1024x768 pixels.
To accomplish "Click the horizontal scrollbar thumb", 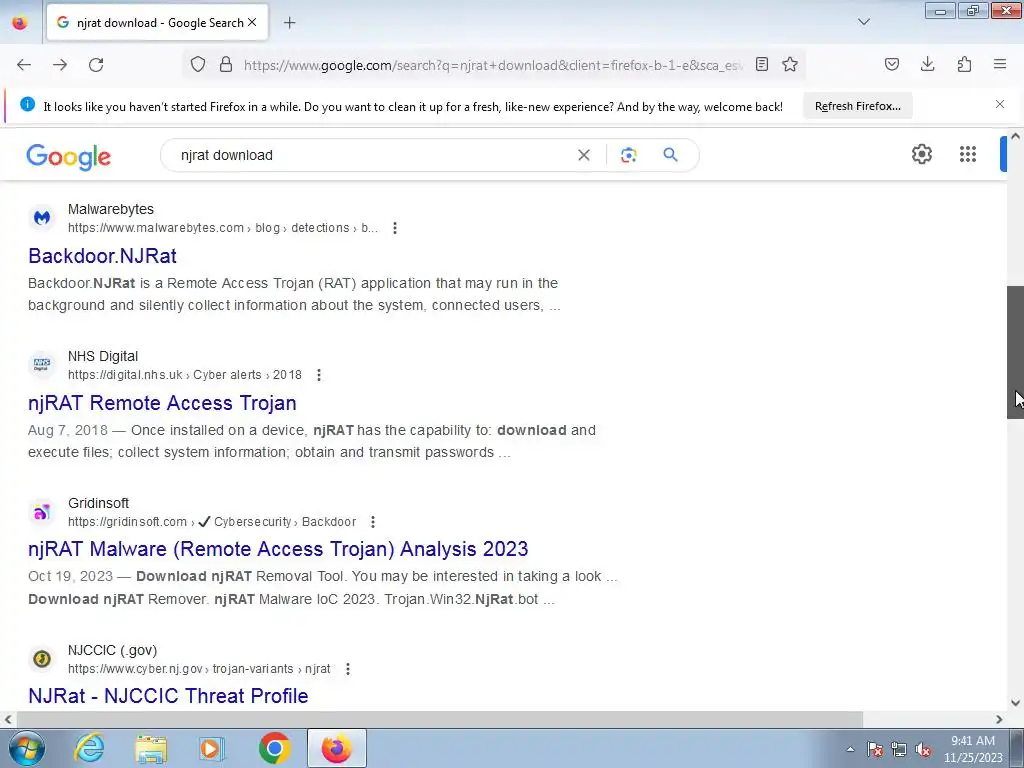I will (x=440, y=719).
